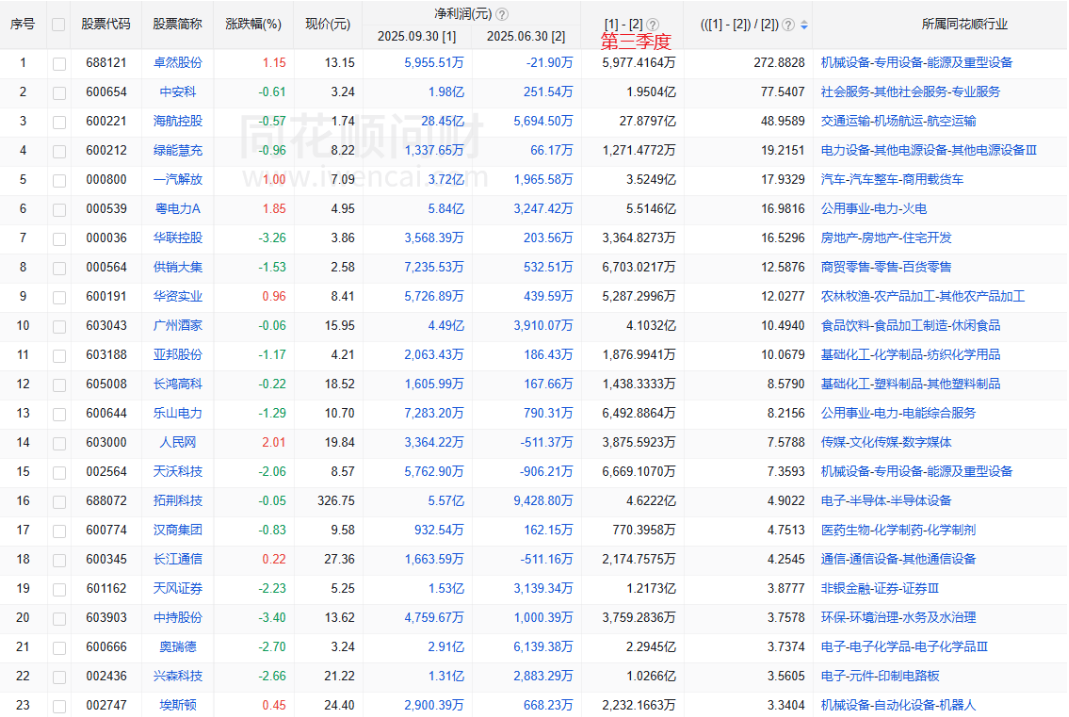This screenshot has width=1069, height=717.
Task: Open industry link 社会服务-其他社会服务-专业服务
Action: point(910,92)
